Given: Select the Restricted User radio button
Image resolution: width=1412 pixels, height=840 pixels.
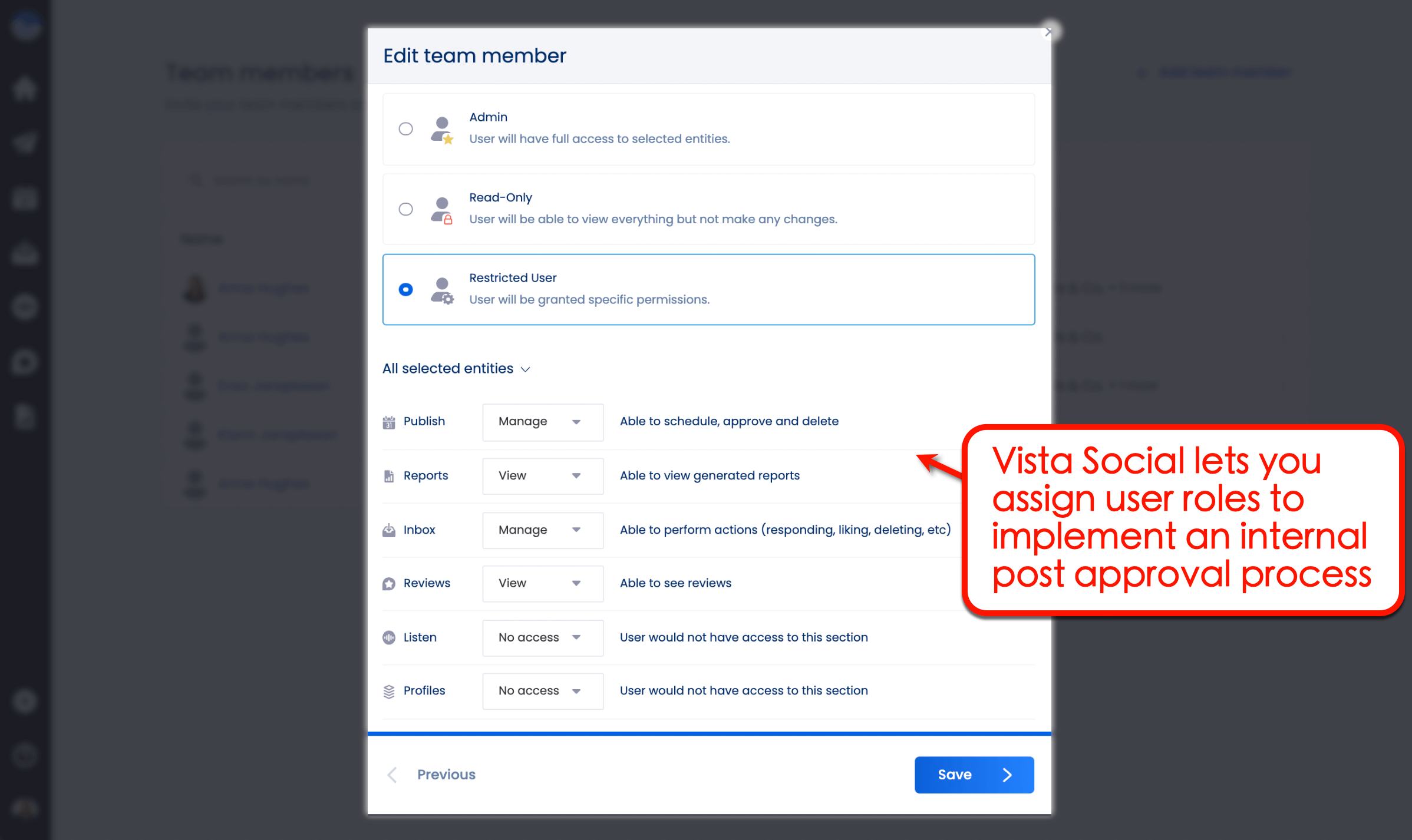Looking at the screenshot, I should tap(405, 289).
